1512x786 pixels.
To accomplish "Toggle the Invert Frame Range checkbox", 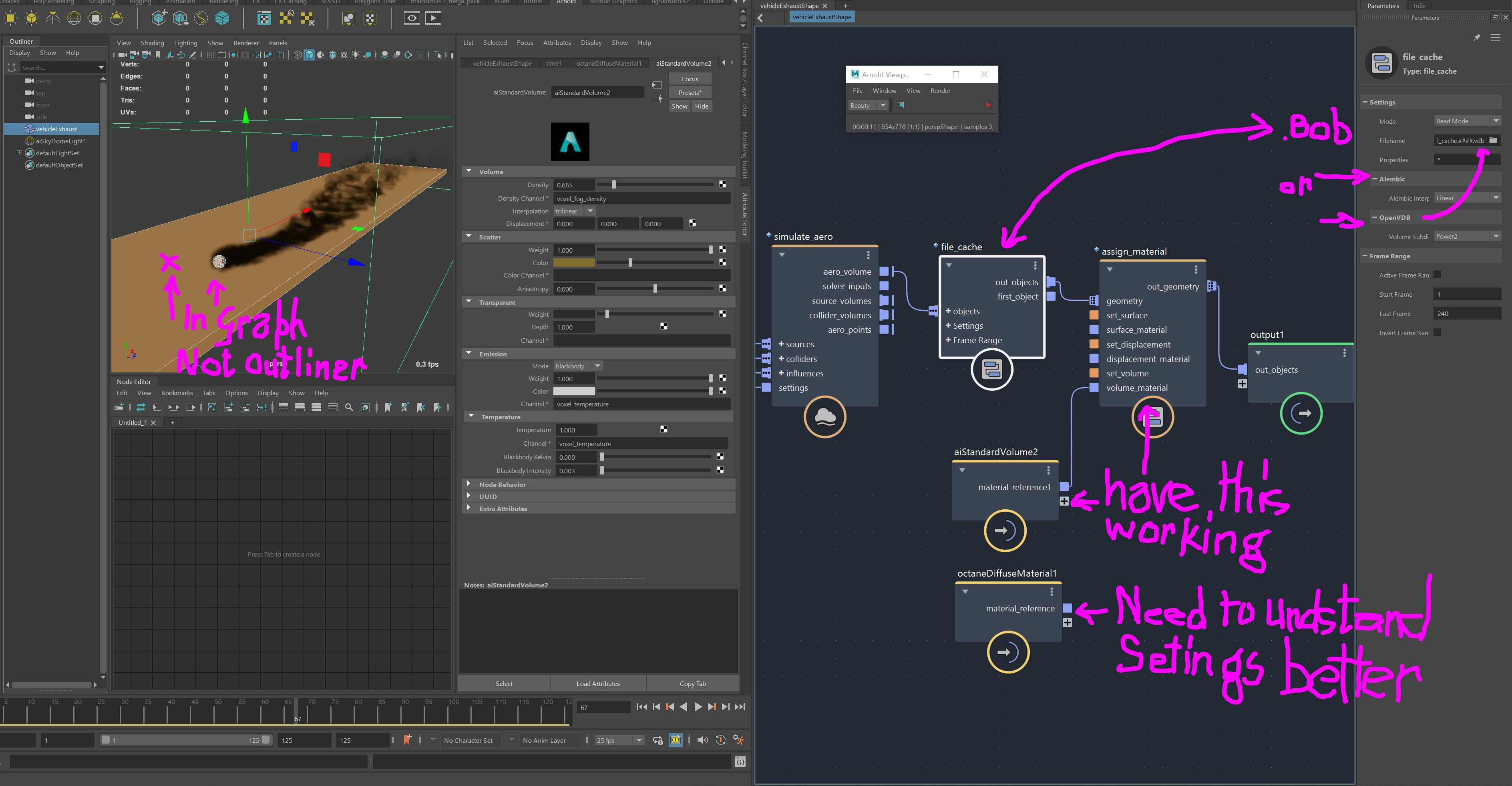I will (1437, 332).
